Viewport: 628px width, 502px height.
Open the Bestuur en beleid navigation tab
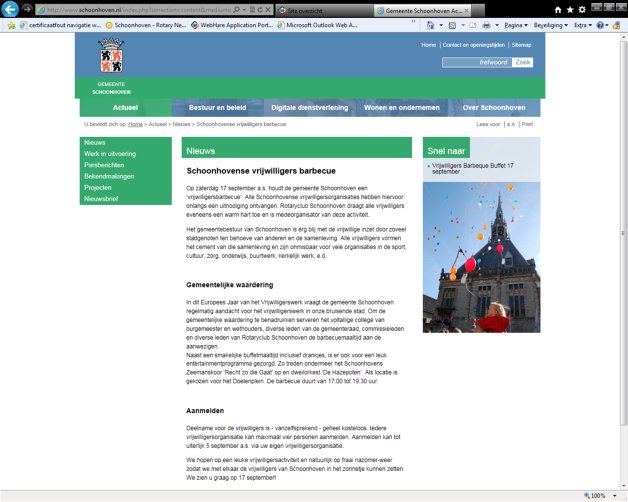tap(217, 107)
